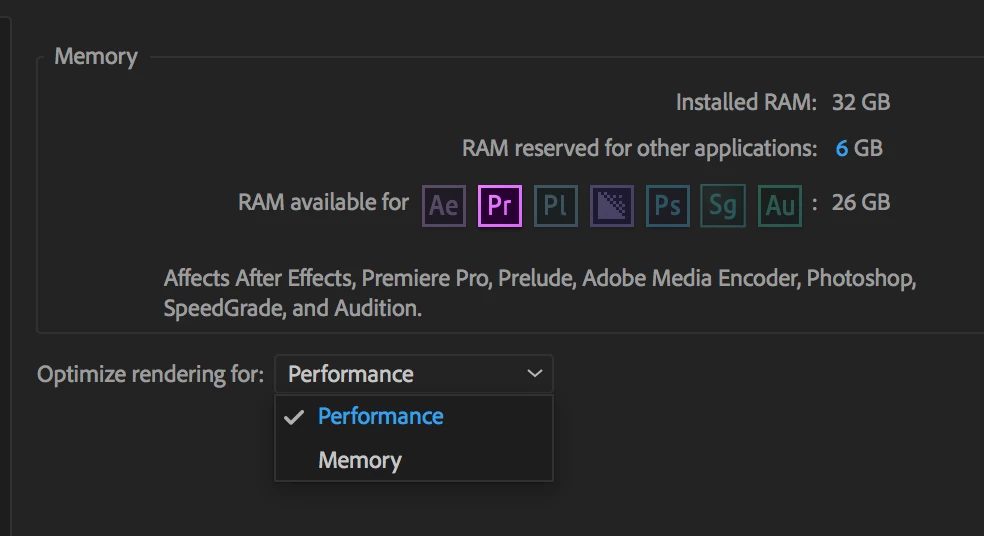The image size is (984, 536).
Task: Click the 32 GB installed RAM value
Action: pyautogui.click(x=860, y=102)
